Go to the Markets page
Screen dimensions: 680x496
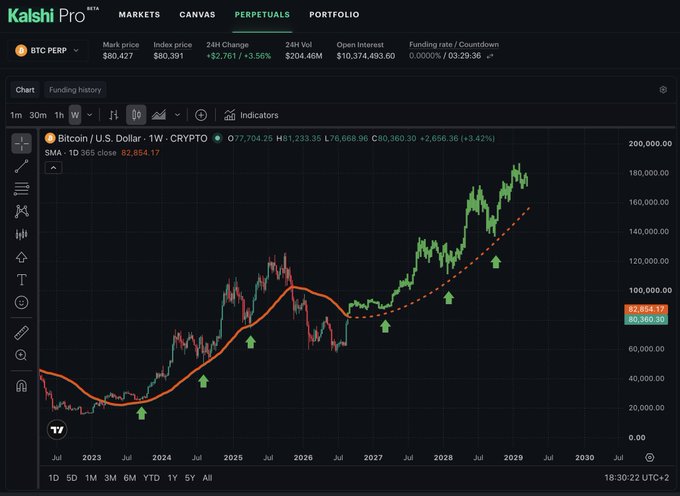coord(139,14)
